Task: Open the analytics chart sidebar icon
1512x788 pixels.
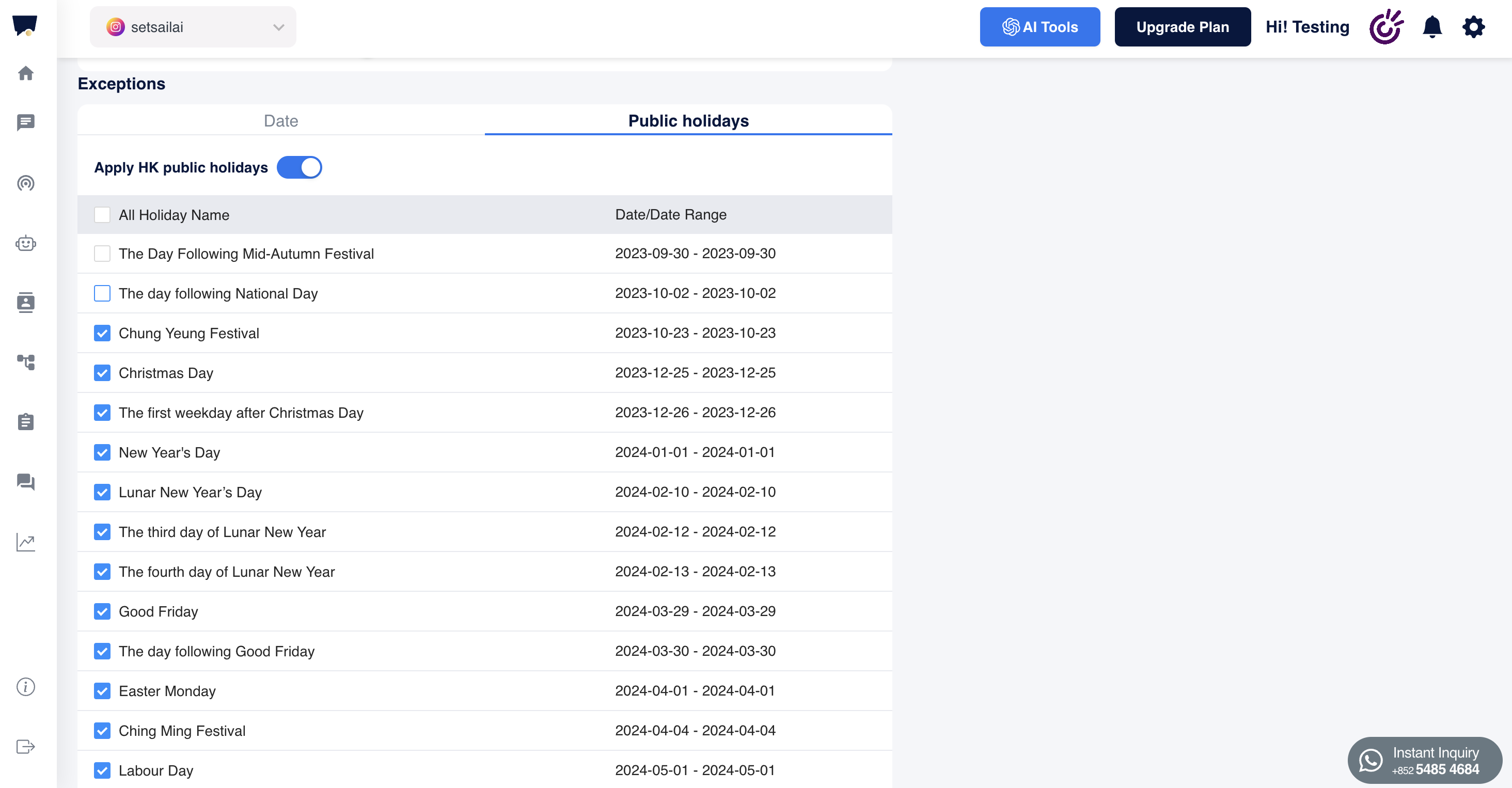Action: click(26, 542)
